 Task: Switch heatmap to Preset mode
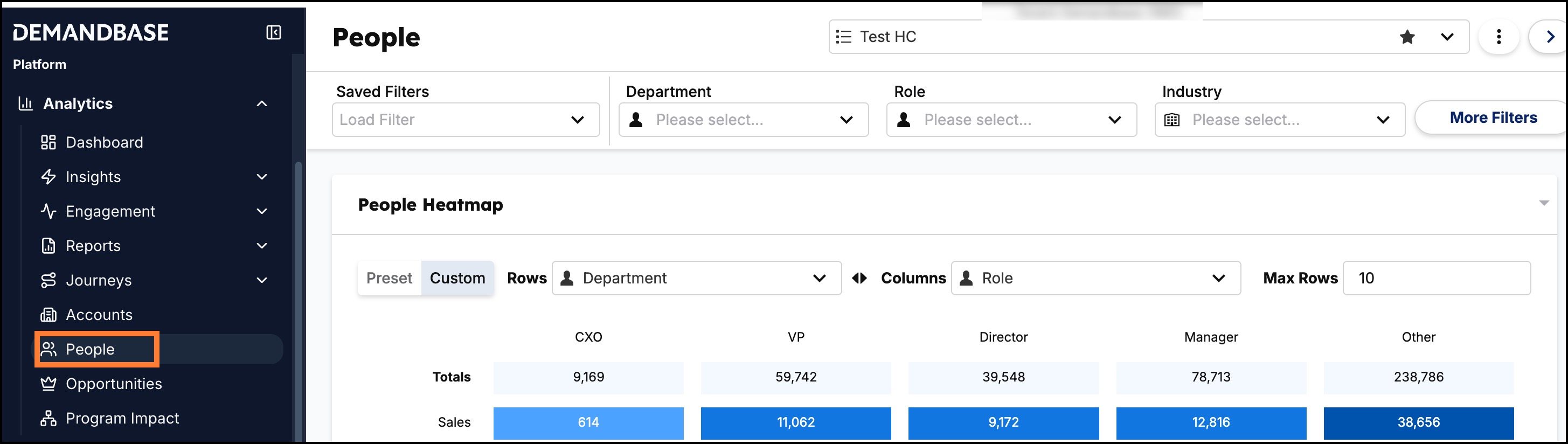pos(389,279)
